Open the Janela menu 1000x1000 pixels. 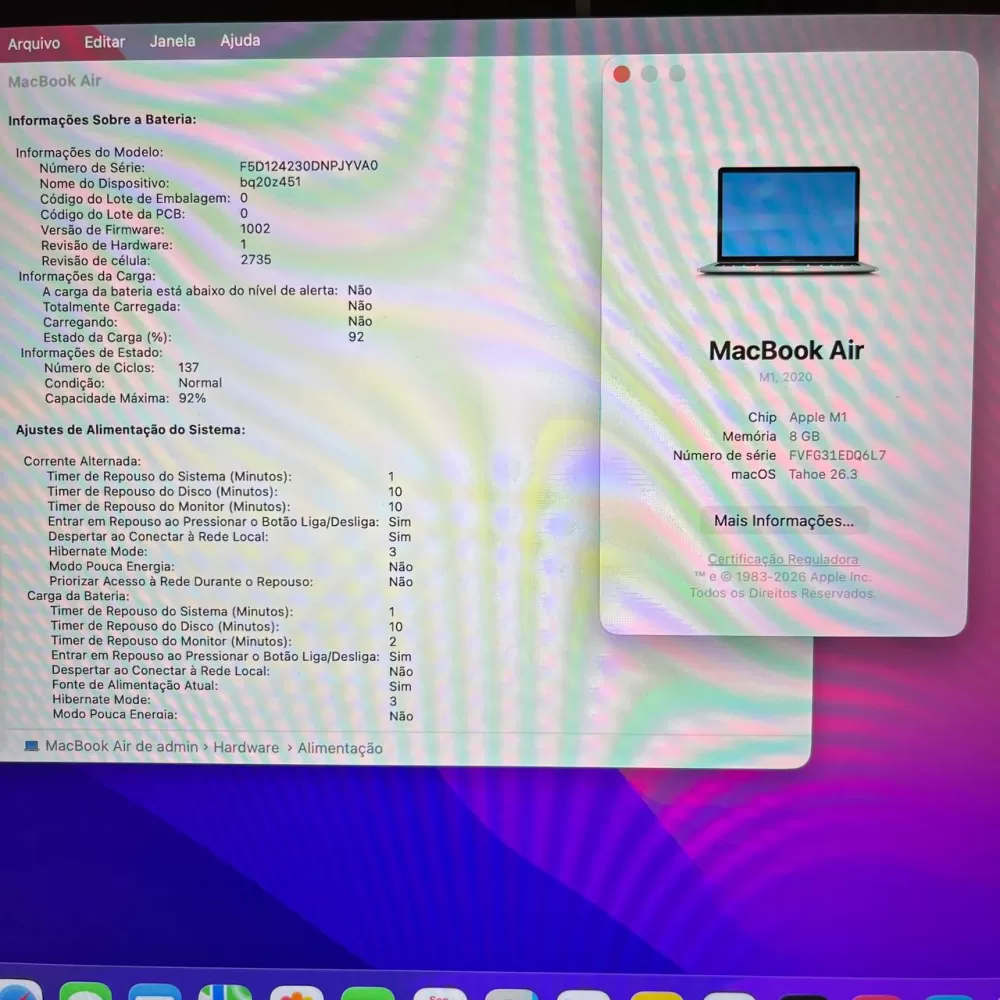pos(172,41)
